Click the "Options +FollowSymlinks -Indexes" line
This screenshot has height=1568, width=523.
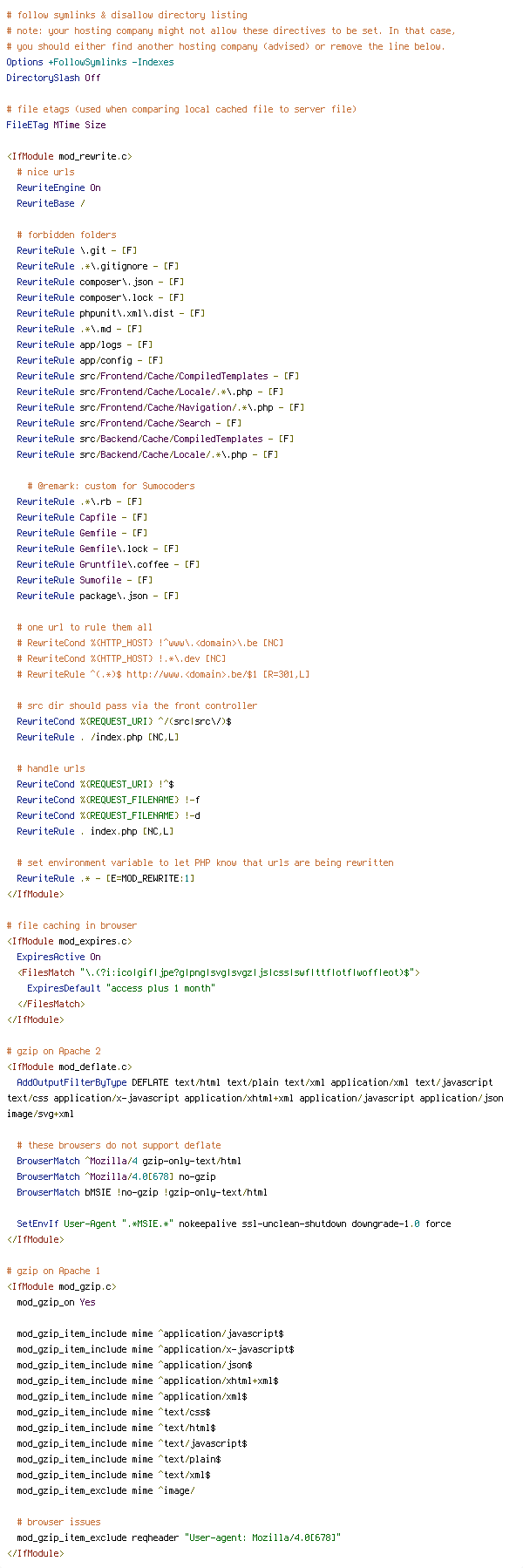[x=90, y=62]
